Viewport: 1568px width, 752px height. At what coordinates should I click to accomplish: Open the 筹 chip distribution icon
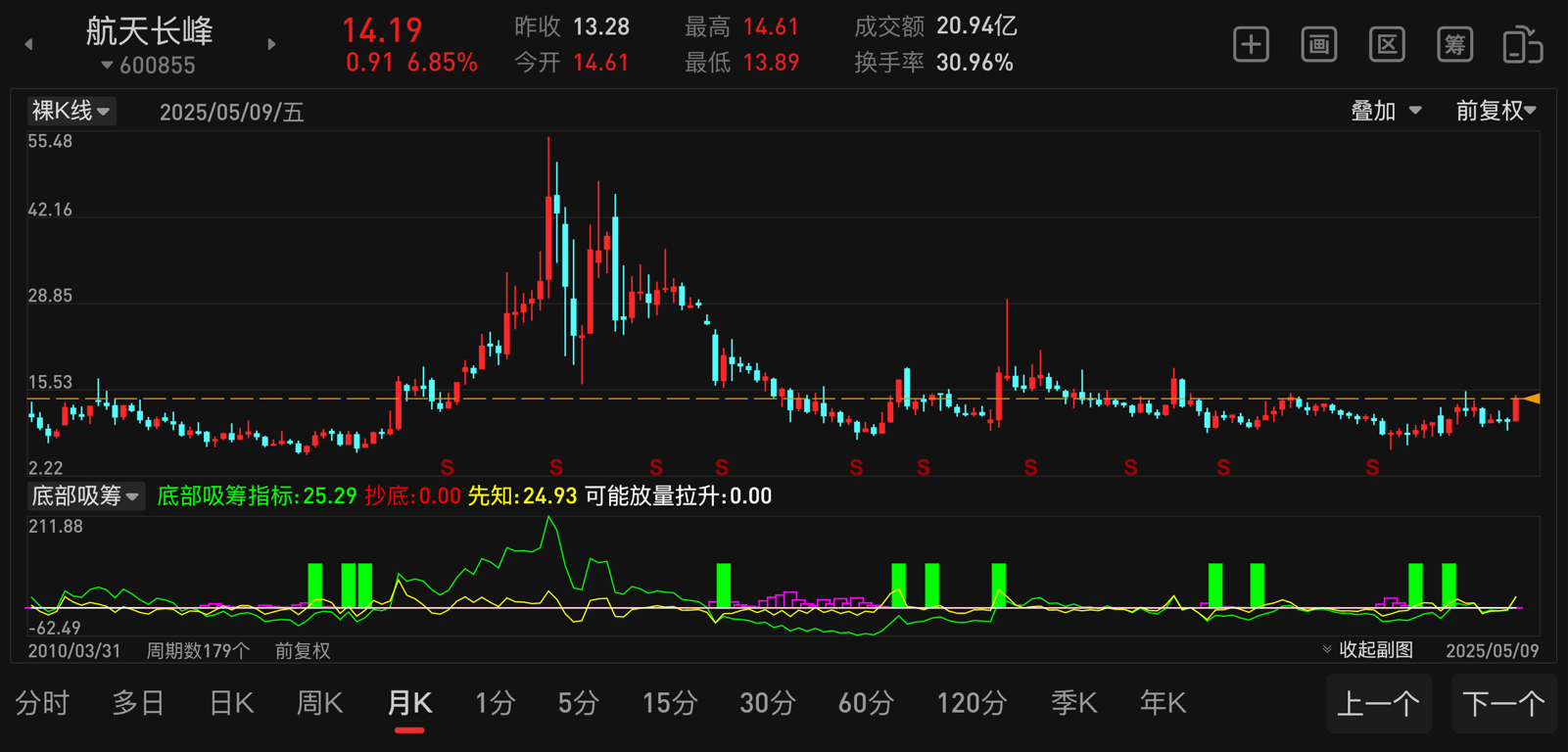(1454, 45)
